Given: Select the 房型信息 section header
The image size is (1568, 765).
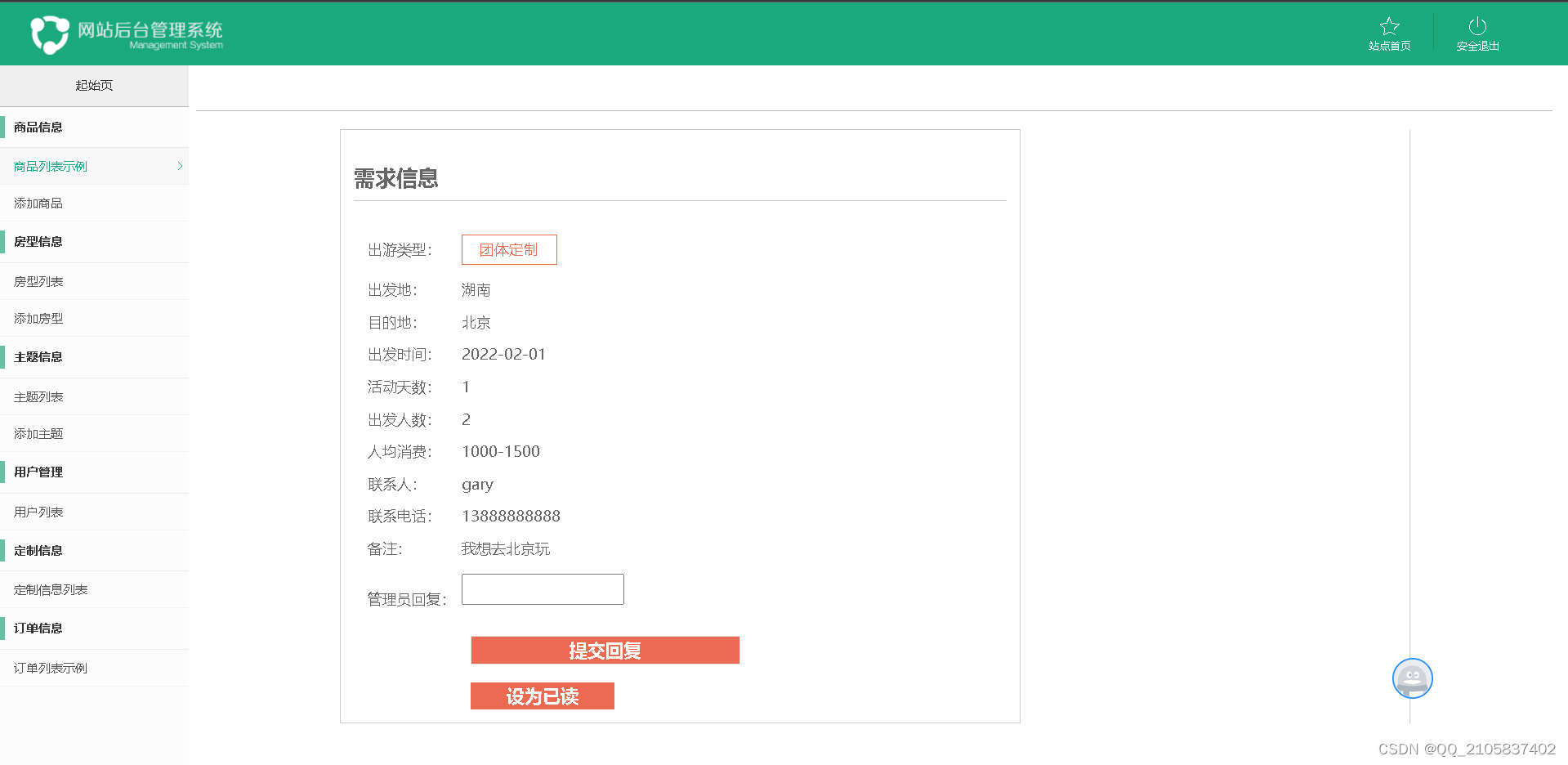Looking at the screenshot, I should pyautogui.click(x=38, y=242).
